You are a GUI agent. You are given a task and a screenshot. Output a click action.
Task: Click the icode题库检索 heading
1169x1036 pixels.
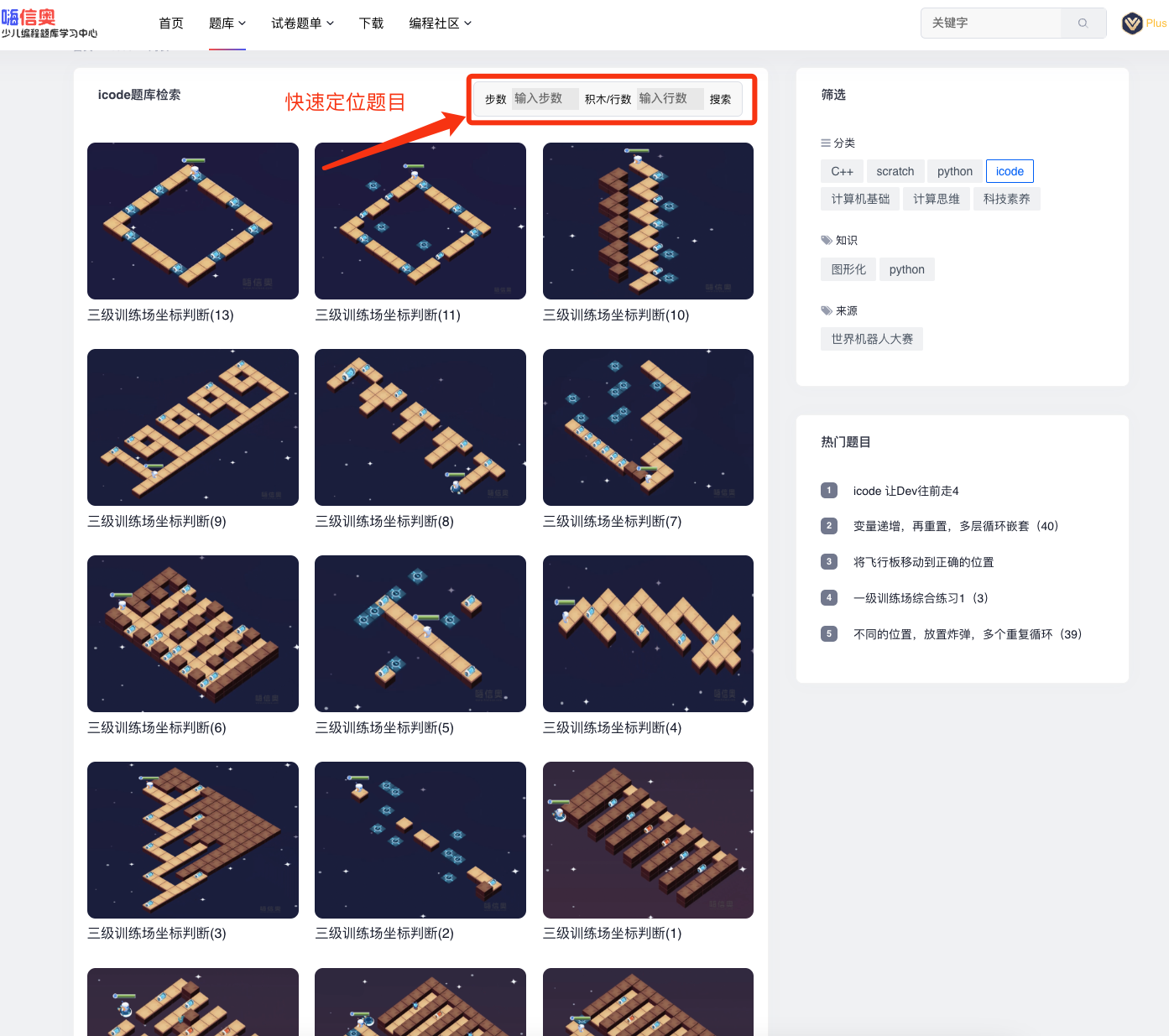[x=139, y=95]
